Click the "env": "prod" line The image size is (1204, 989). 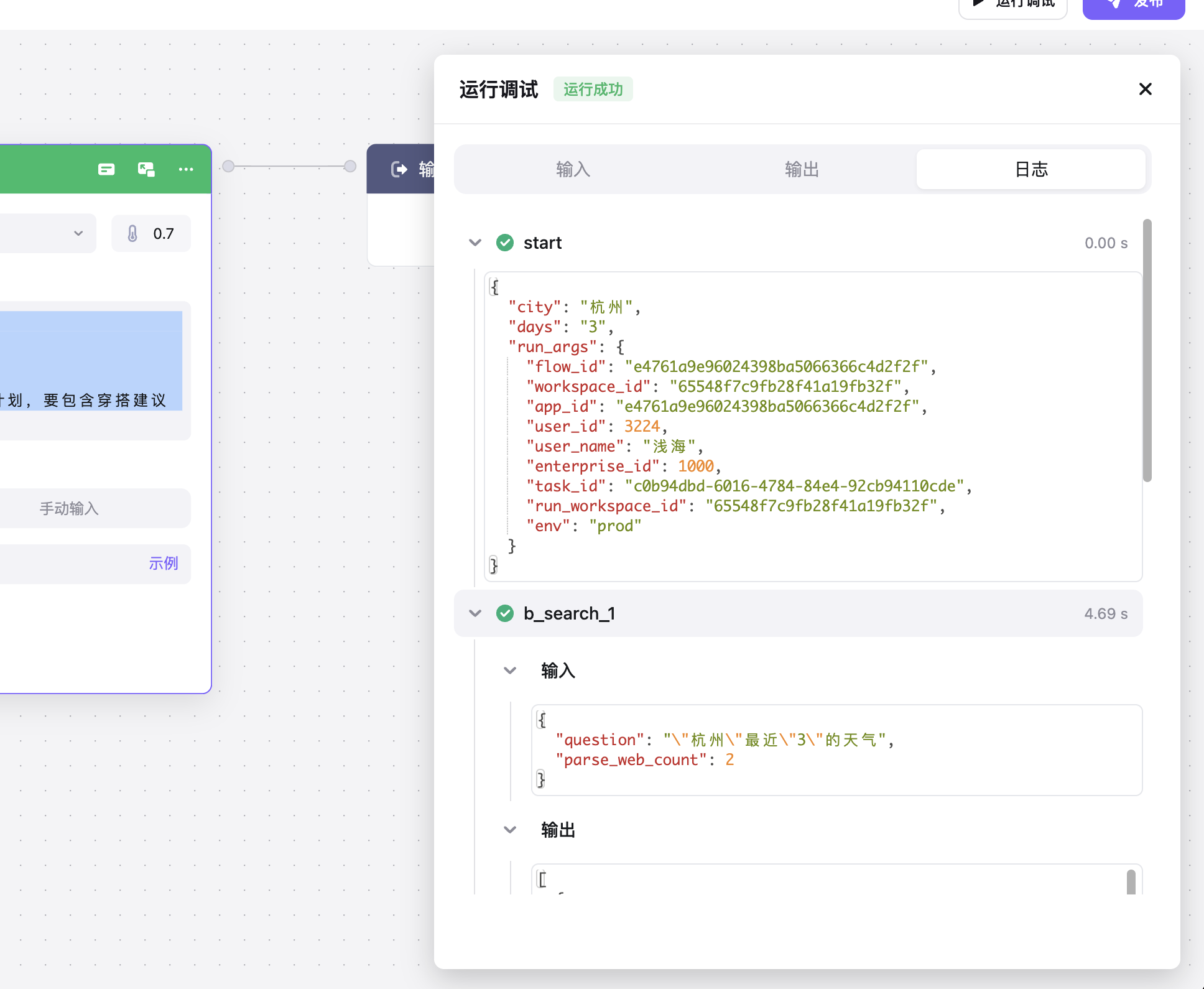(x=584, y=526)
